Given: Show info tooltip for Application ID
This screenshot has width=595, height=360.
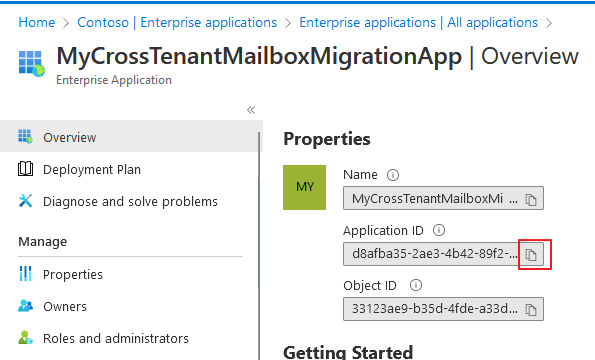Looking at the screenshot, I should [x=439, y=230].
